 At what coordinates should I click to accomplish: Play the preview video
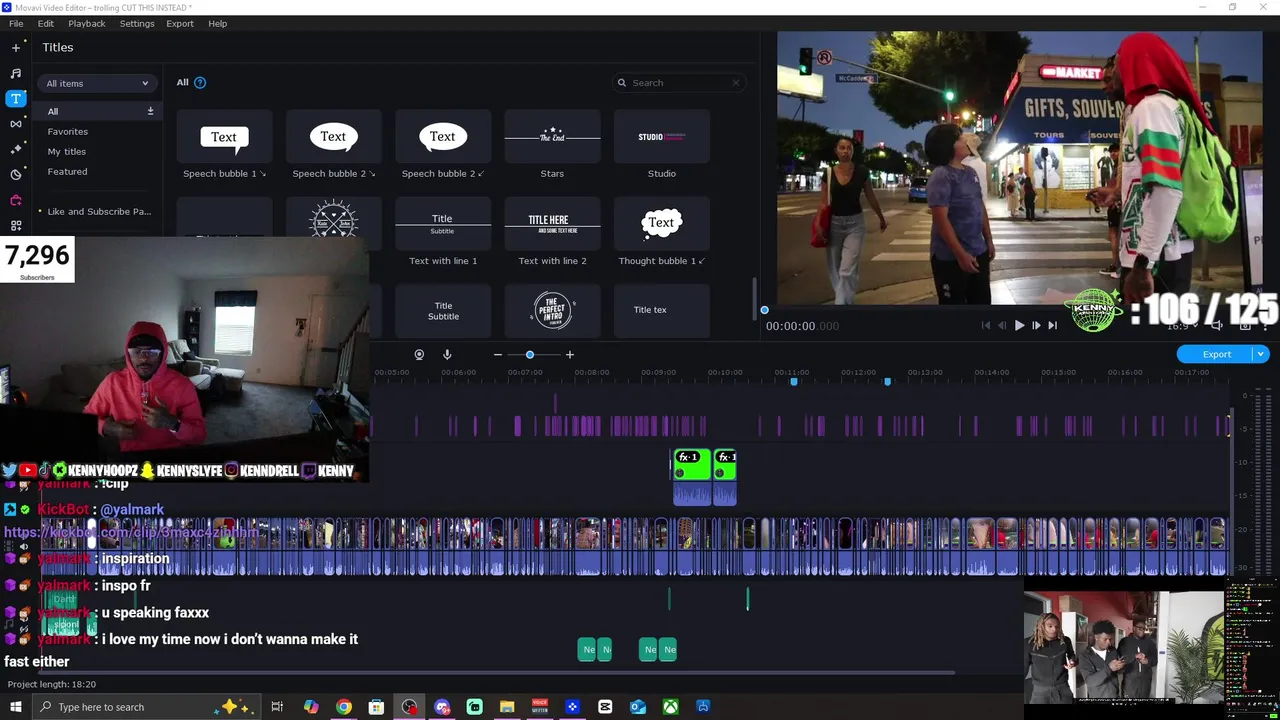pyautogui.click(x=1019, y=325)
